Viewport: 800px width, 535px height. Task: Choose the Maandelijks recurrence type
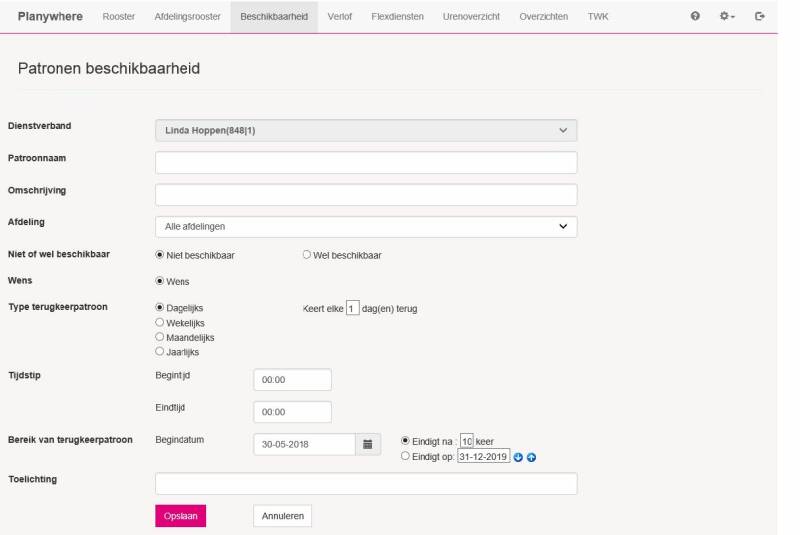point(160,337)
